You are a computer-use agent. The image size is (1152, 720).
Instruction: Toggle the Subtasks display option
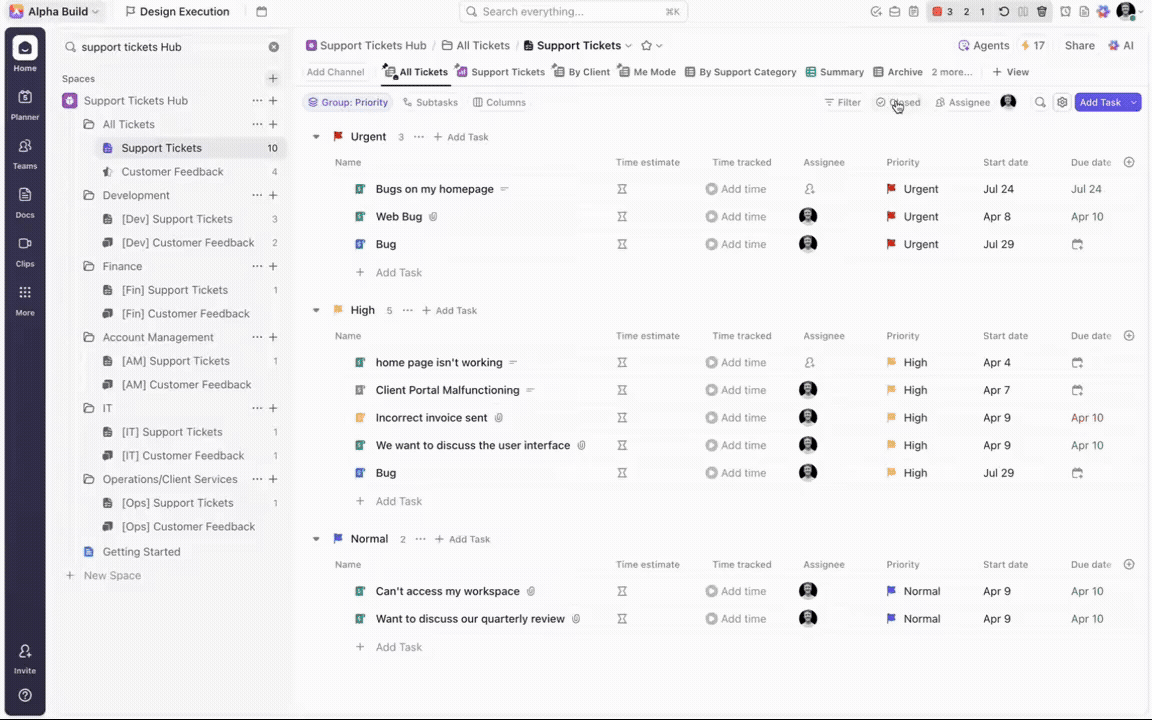pos(430,102)
